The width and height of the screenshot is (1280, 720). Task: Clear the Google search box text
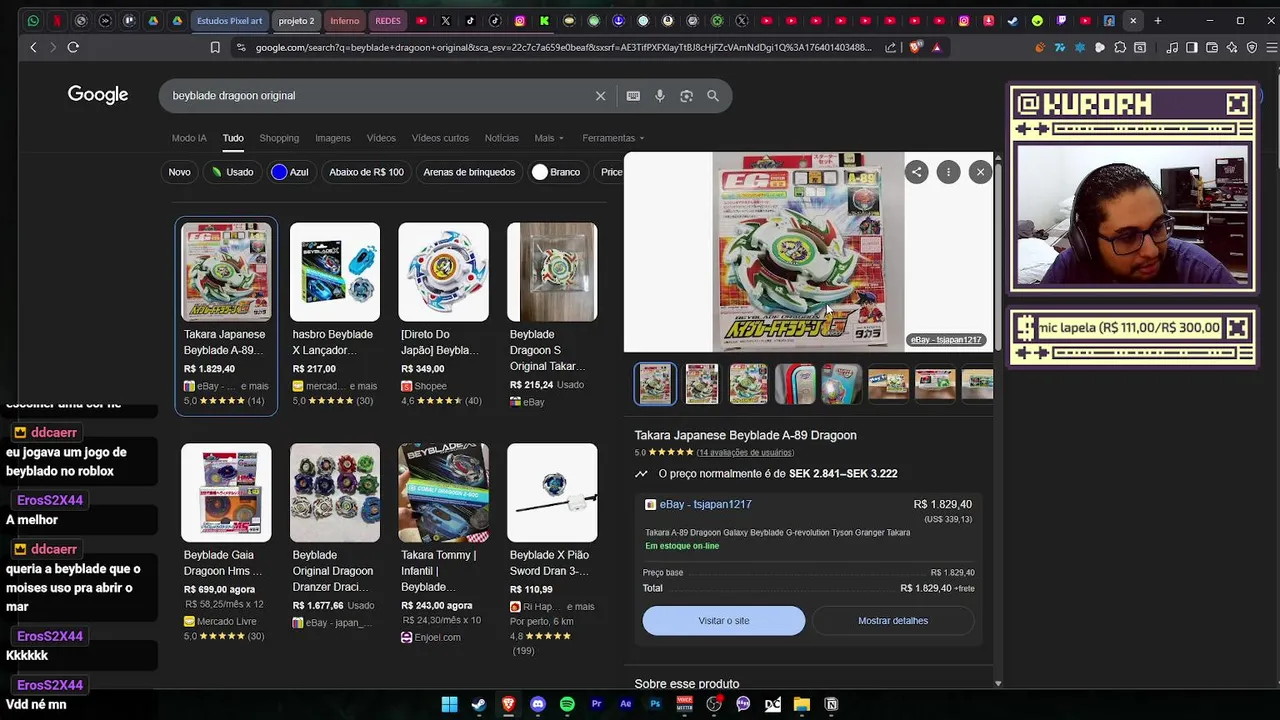(600, 96)
